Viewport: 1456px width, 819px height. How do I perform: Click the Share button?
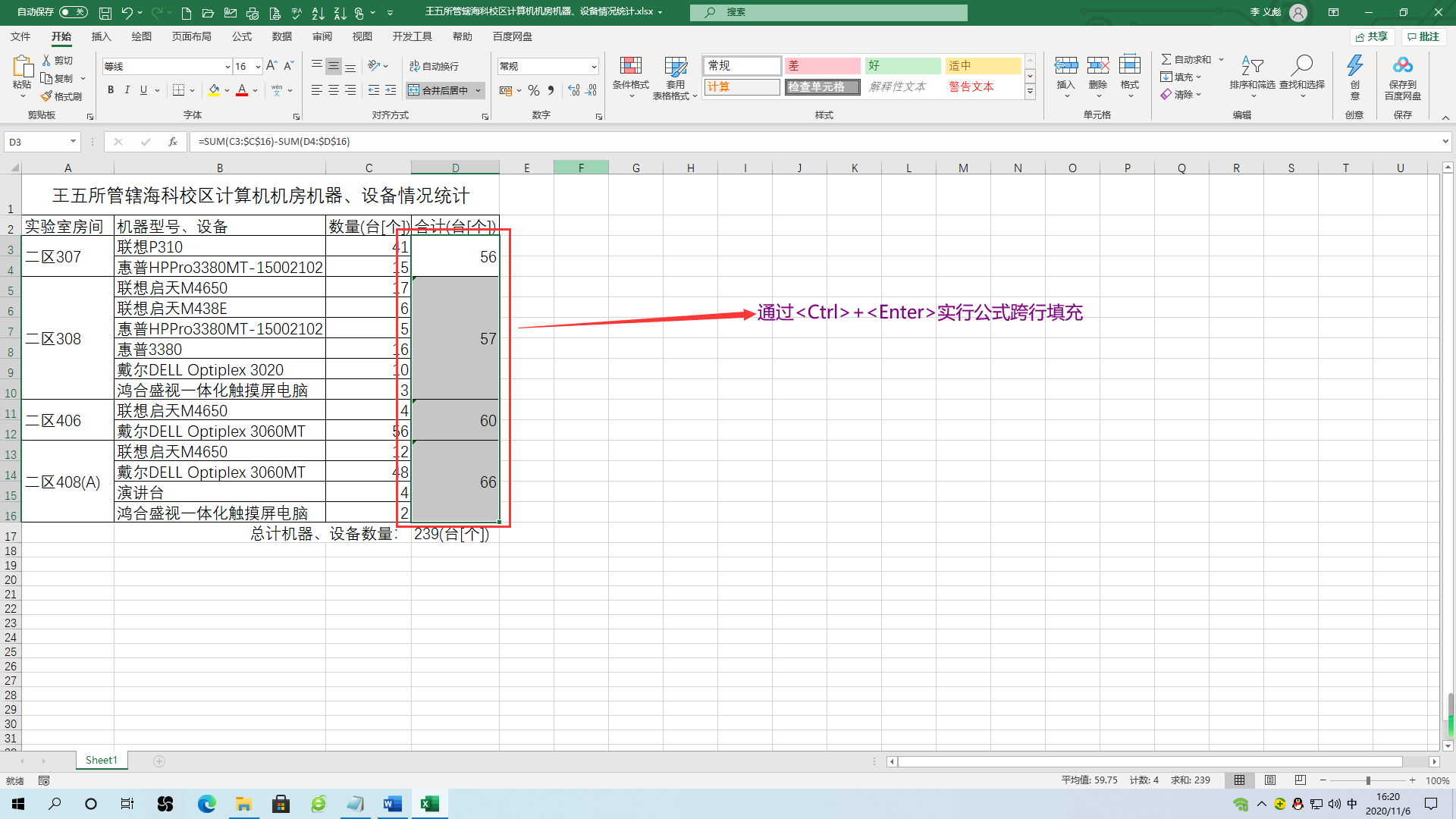tap(1373, 36)
